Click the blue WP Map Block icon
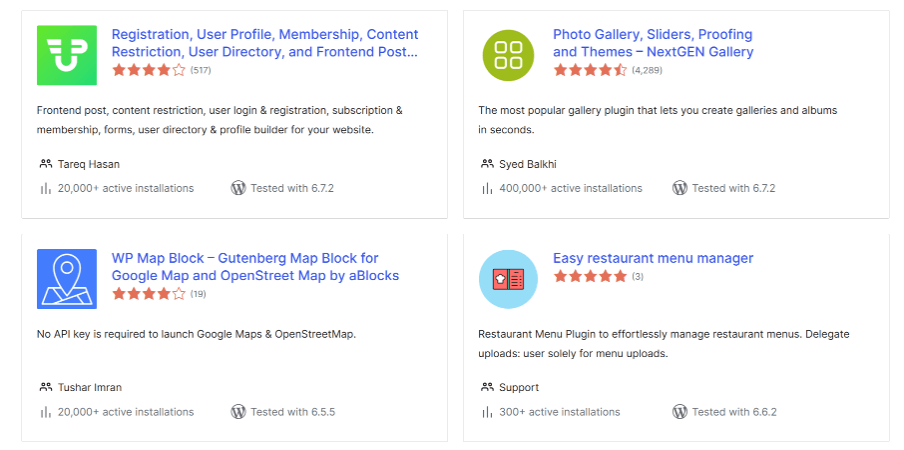 [67, 279]
